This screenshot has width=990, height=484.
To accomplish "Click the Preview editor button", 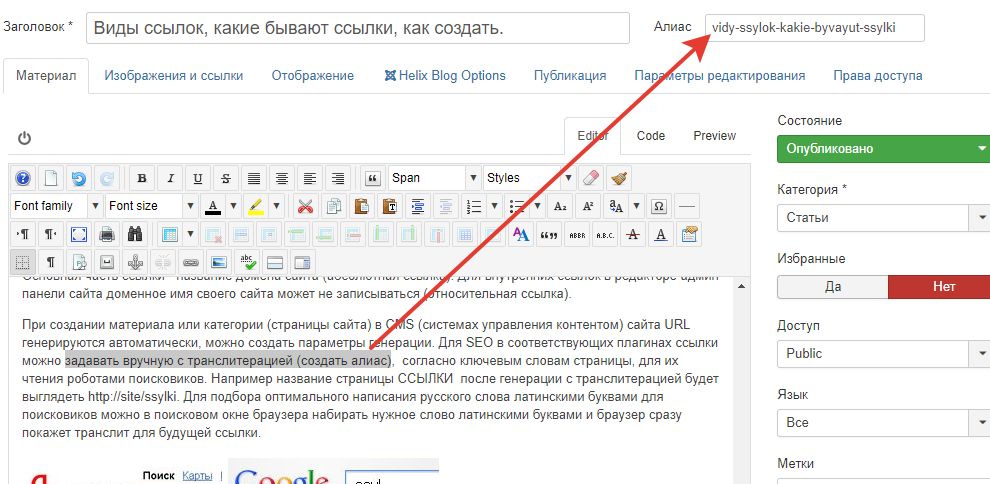I will pyautogui.click(x=714, y=136).
